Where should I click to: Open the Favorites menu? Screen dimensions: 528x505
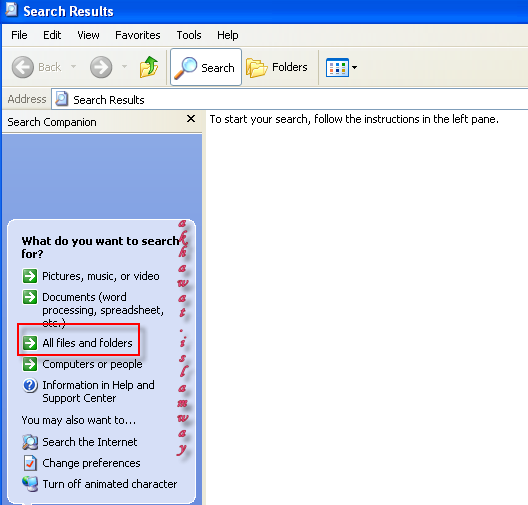point(137,35)
